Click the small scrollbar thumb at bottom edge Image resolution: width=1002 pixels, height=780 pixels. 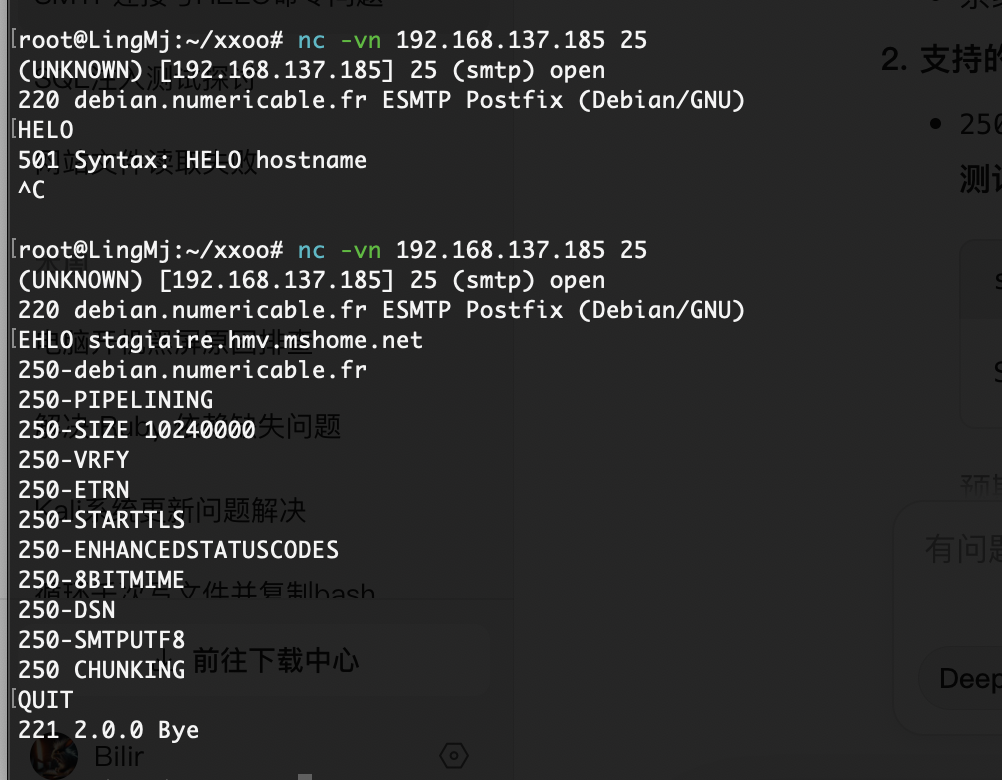pyautogui.click(x=305, y=777)
